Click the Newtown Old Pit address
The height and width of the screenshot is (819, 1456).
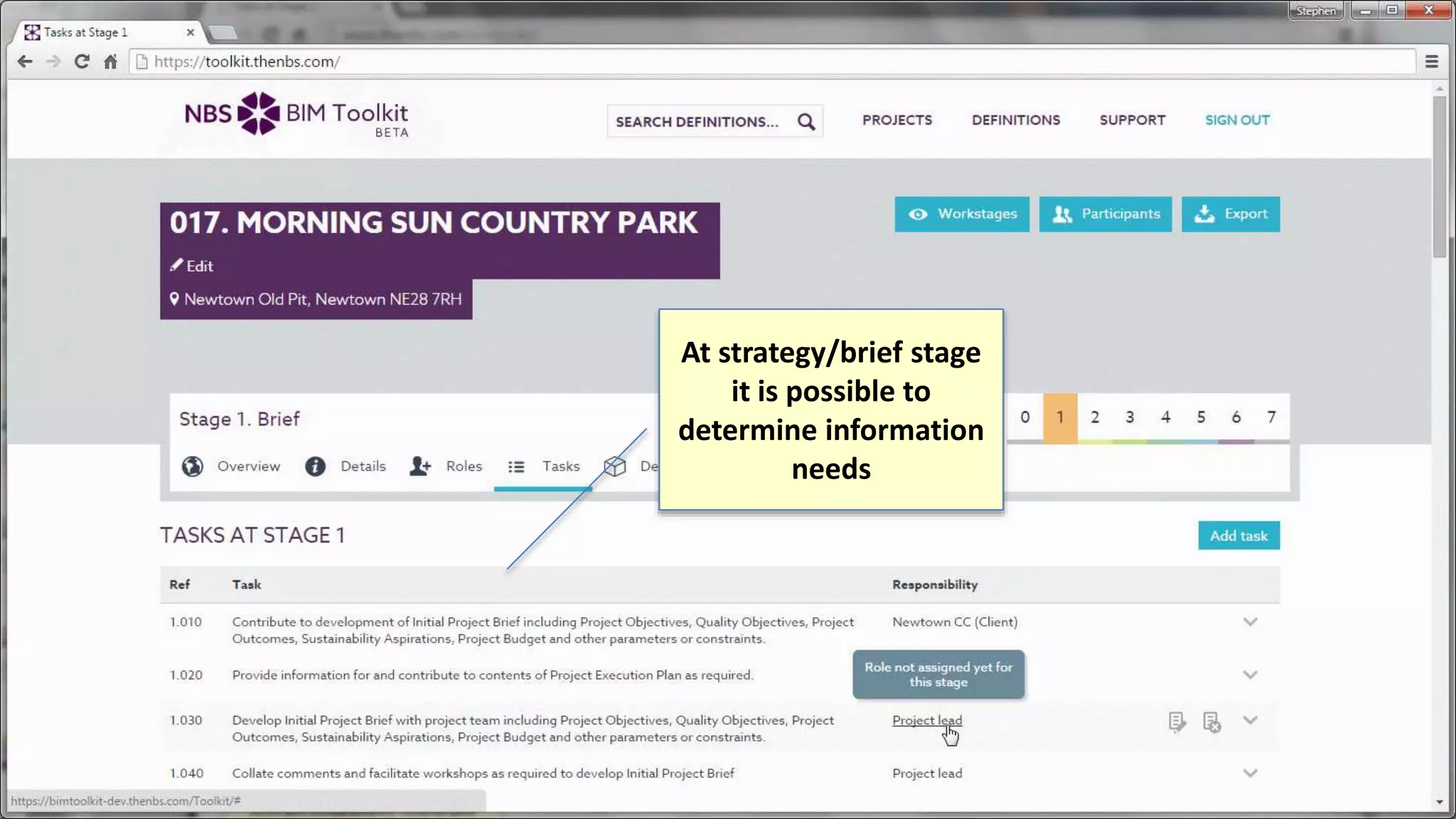pyautogui.click(x=316, y=299)
